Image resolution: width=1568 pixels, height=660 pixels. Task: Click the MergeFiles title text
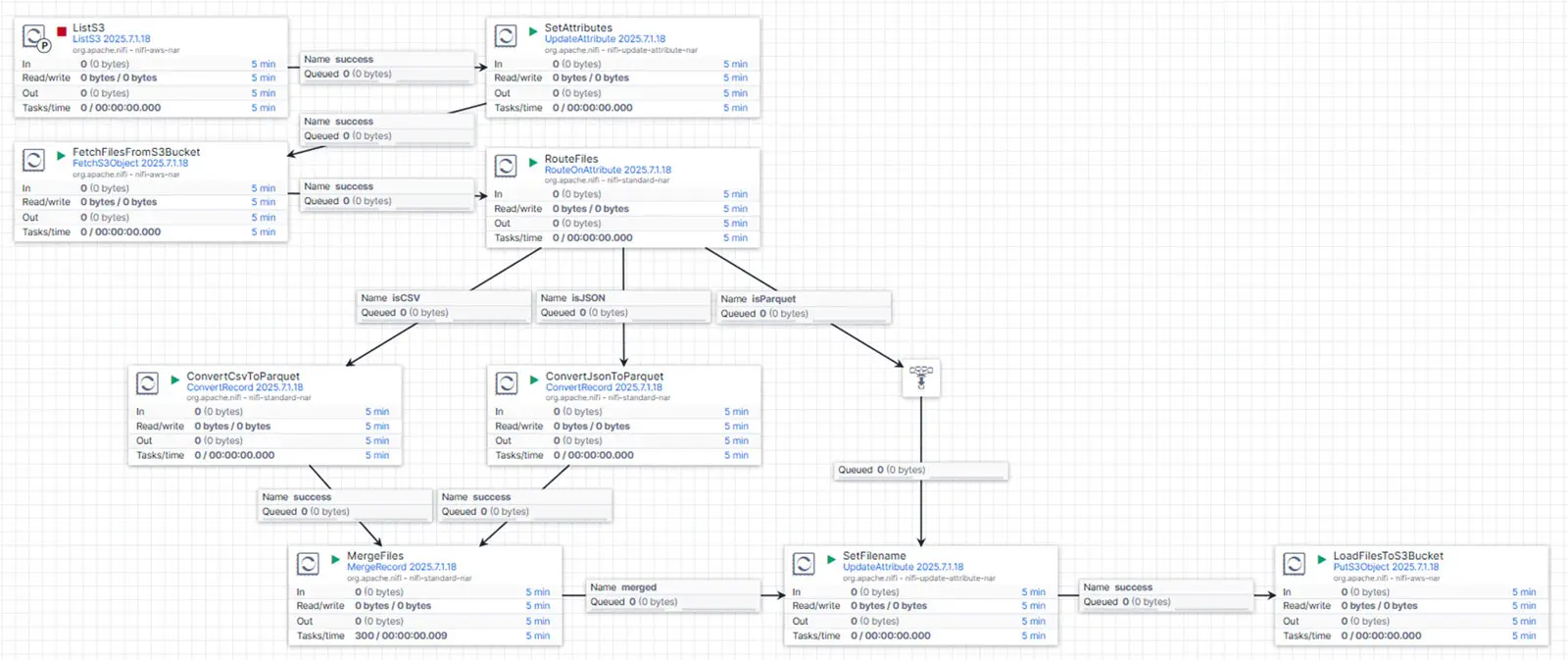pyautogui.click(x=375, y=556)
